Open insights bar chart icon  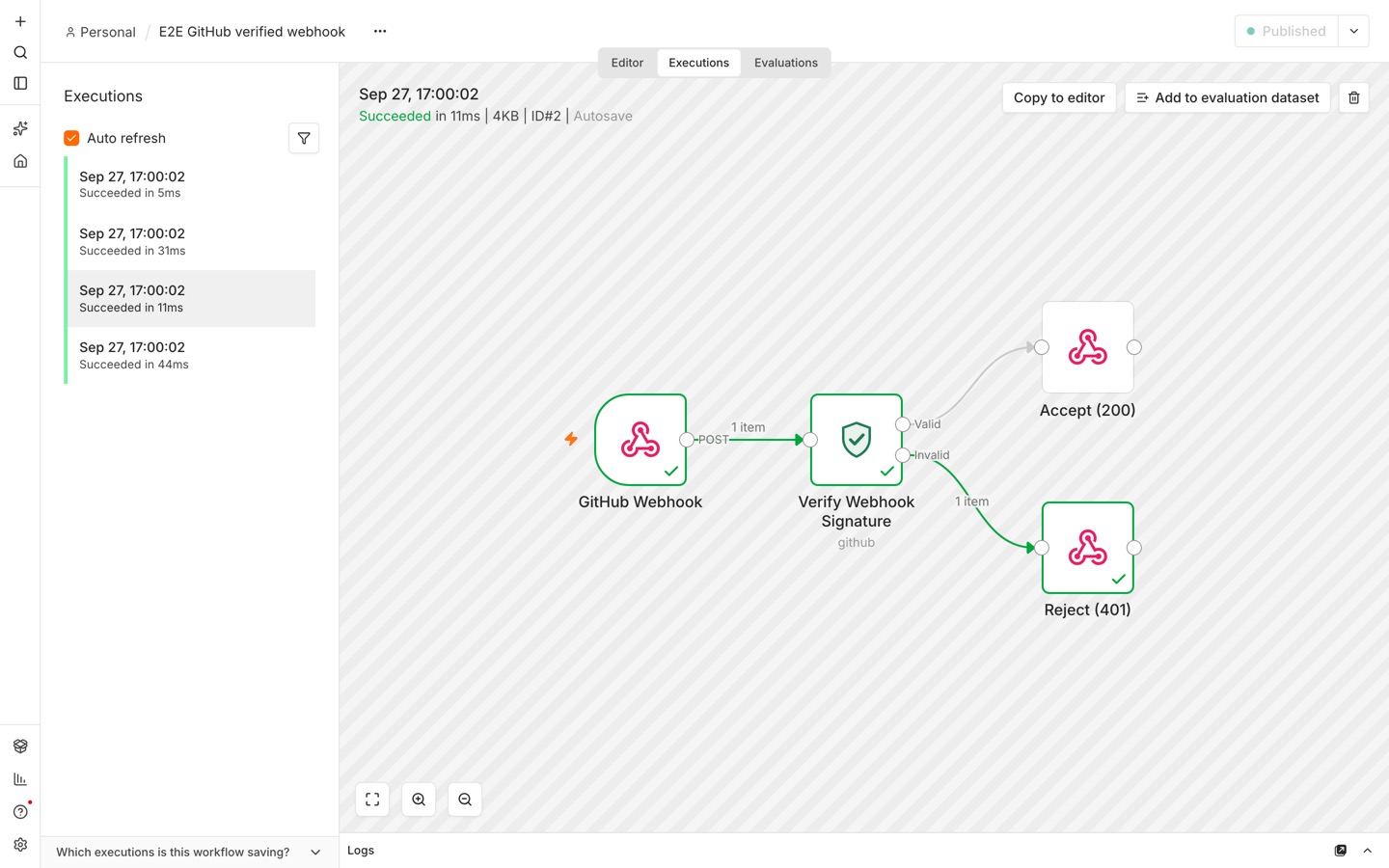20,778
